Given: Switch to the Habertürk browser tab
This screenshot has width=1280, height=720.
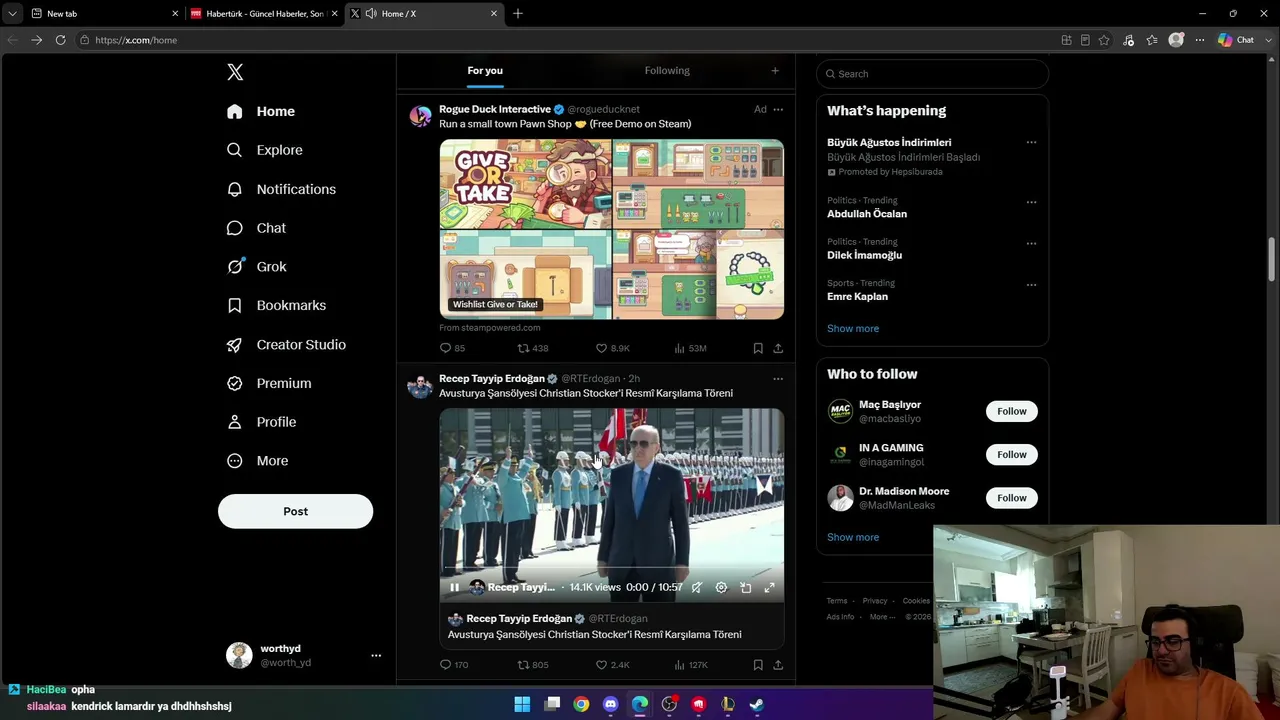Looking at the screenshot, I should click(264, 14).
